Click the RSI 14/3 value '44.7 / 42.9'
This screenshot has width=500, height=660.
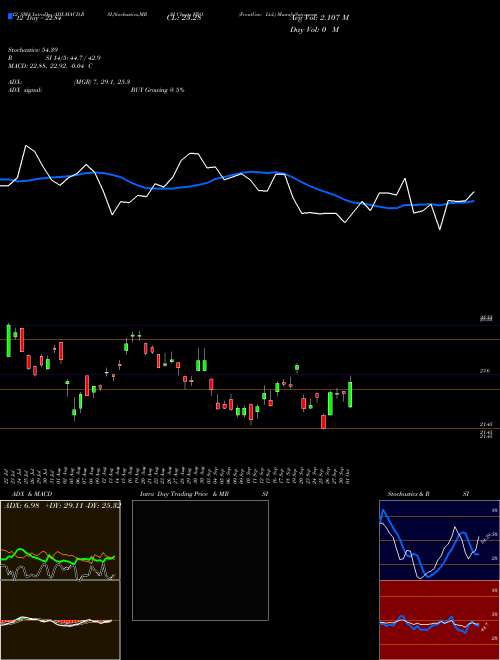tap(86, 58)
